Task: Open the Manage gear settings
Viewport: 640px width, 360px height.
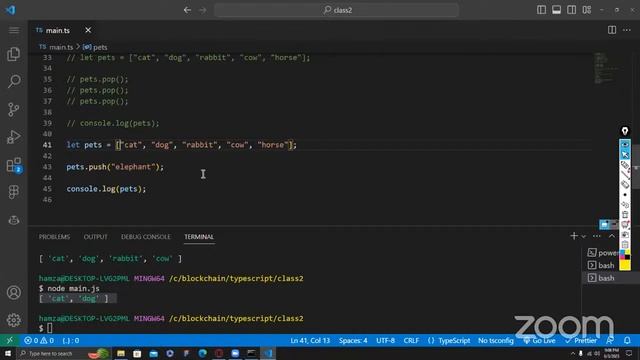Action: 13,320
